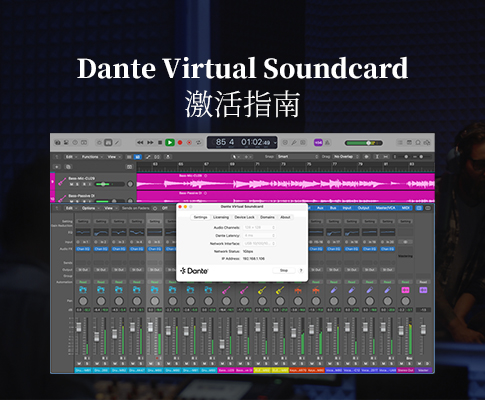Image resolution: width=485 pixels, height=400 pixels.
Task: Move the first drum channel fader
Action: (x=79, y=327)
